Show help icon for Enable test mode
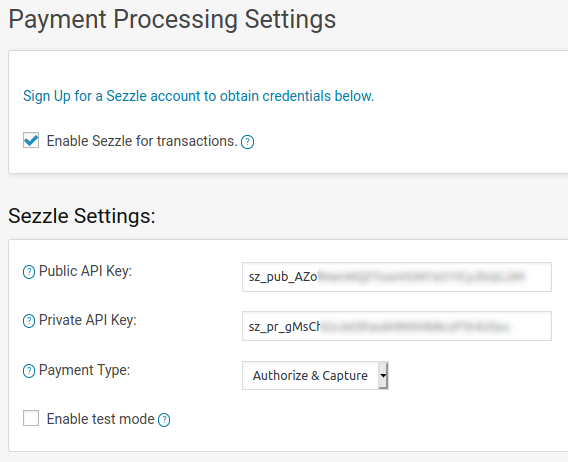This screenshot has height=462, width=568. tap(164, 420)
